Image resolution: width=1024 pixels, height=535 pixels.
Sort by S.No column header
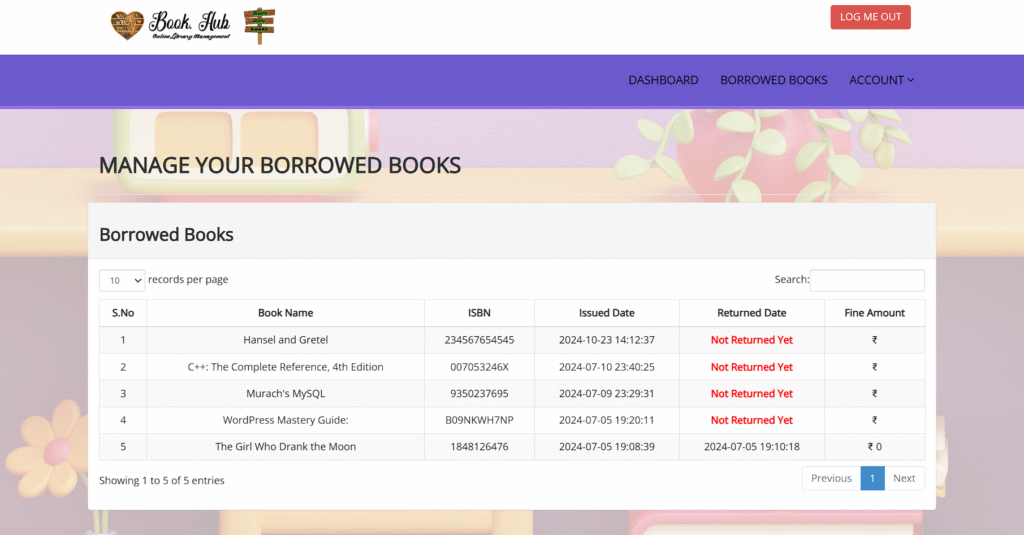123,313
